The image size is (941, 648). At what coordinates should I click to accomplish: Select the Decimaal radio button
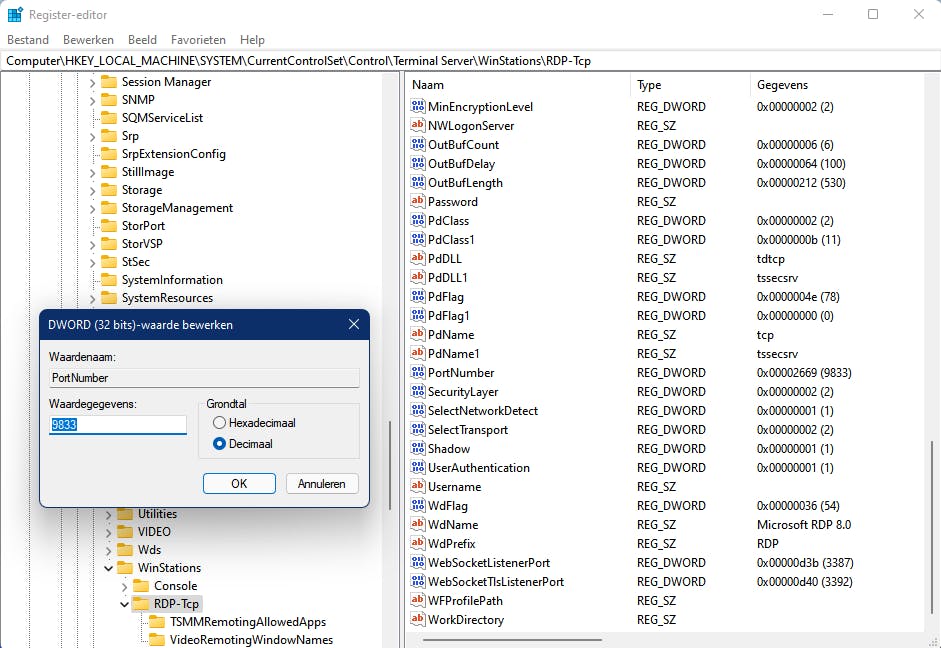[x=219, y=444]
